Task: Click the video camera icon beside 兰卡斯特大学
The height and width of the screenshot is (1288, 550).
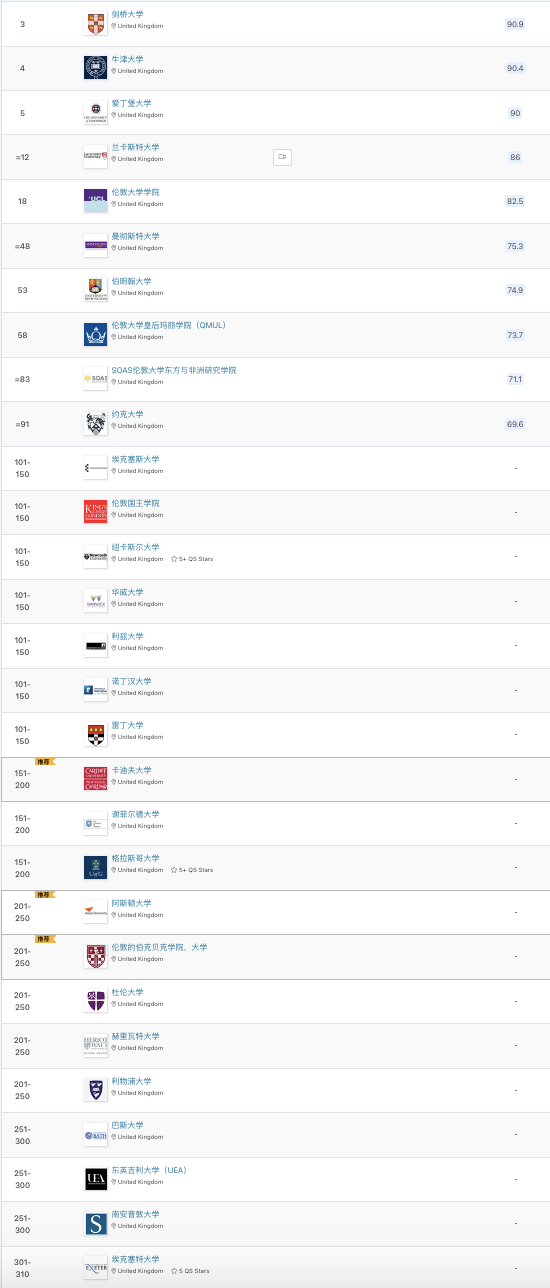Action: (x=282, y=157)
